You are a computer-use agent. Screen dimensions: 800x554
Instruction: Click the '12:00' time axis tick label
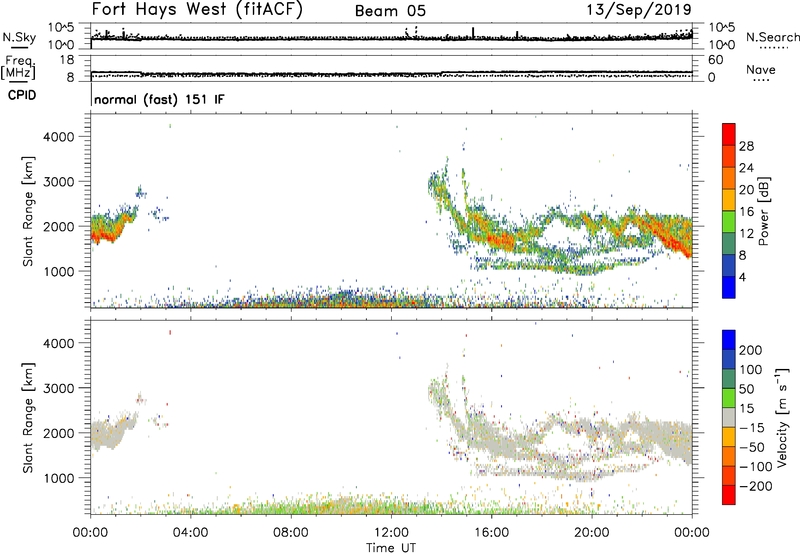point(391,533)
